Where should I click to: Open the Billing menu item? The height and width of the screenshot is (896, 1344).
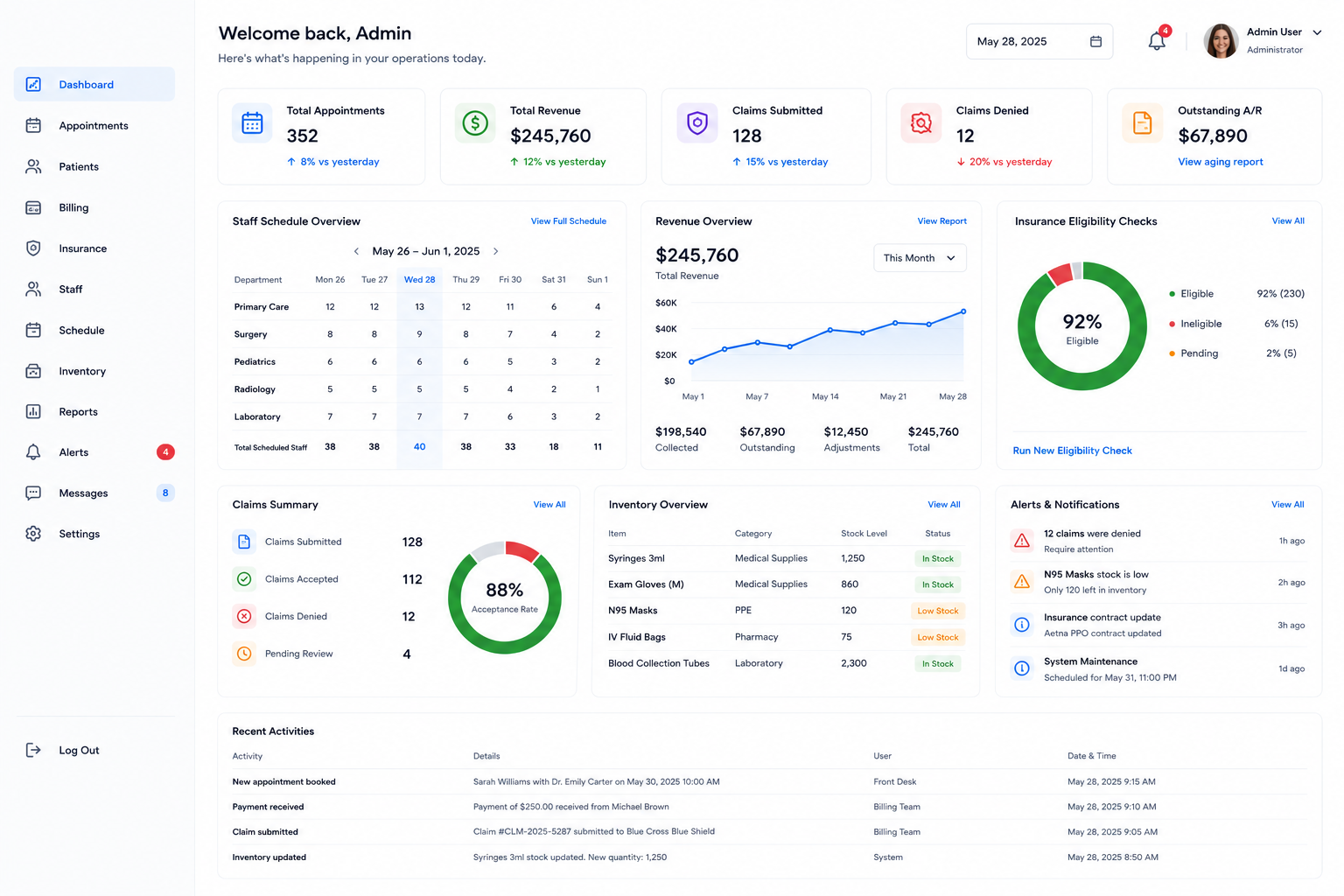[94, 207]
